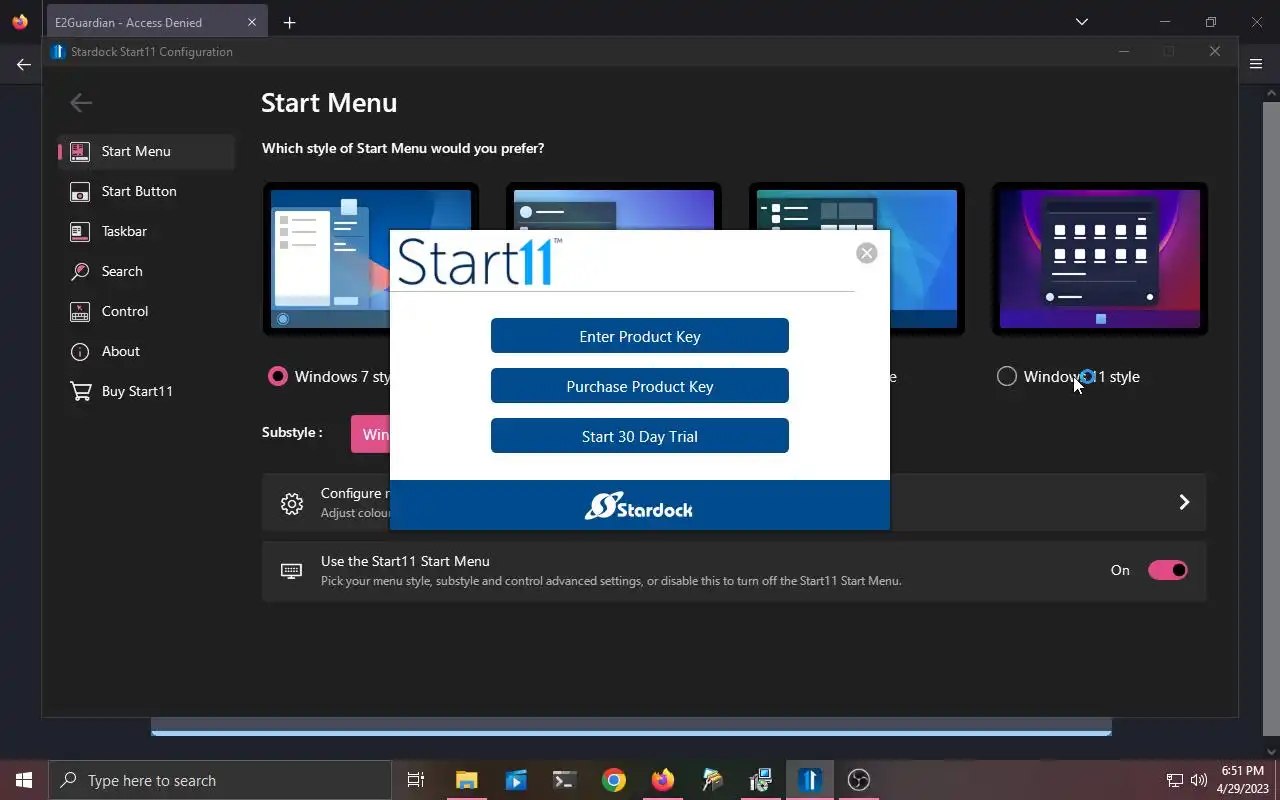Open Firefox from the taskbar

point(662,780)
